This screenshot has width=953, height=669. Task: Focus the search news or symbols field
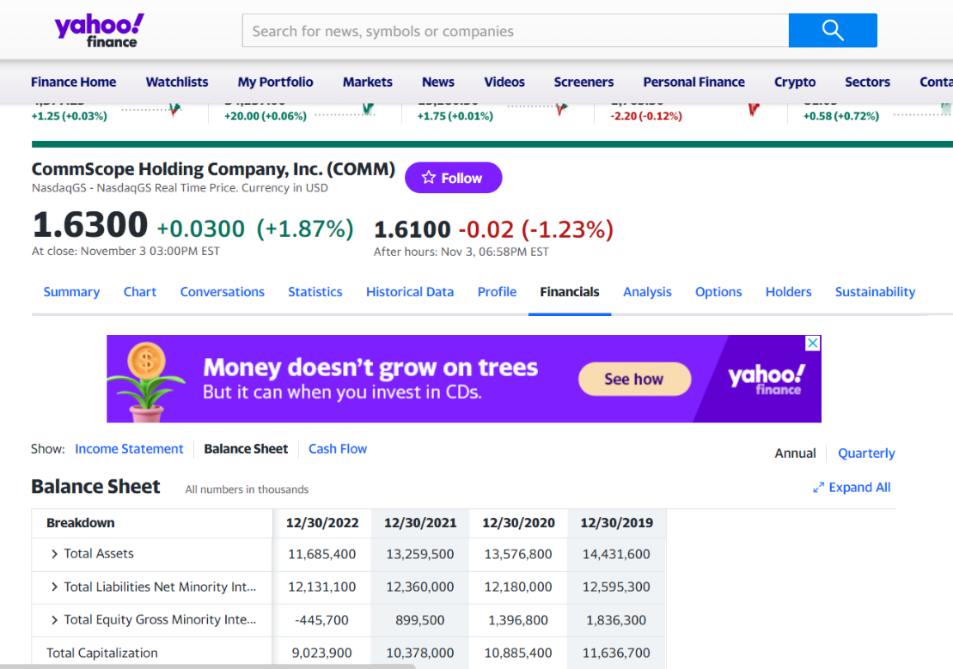coord(515,30)
